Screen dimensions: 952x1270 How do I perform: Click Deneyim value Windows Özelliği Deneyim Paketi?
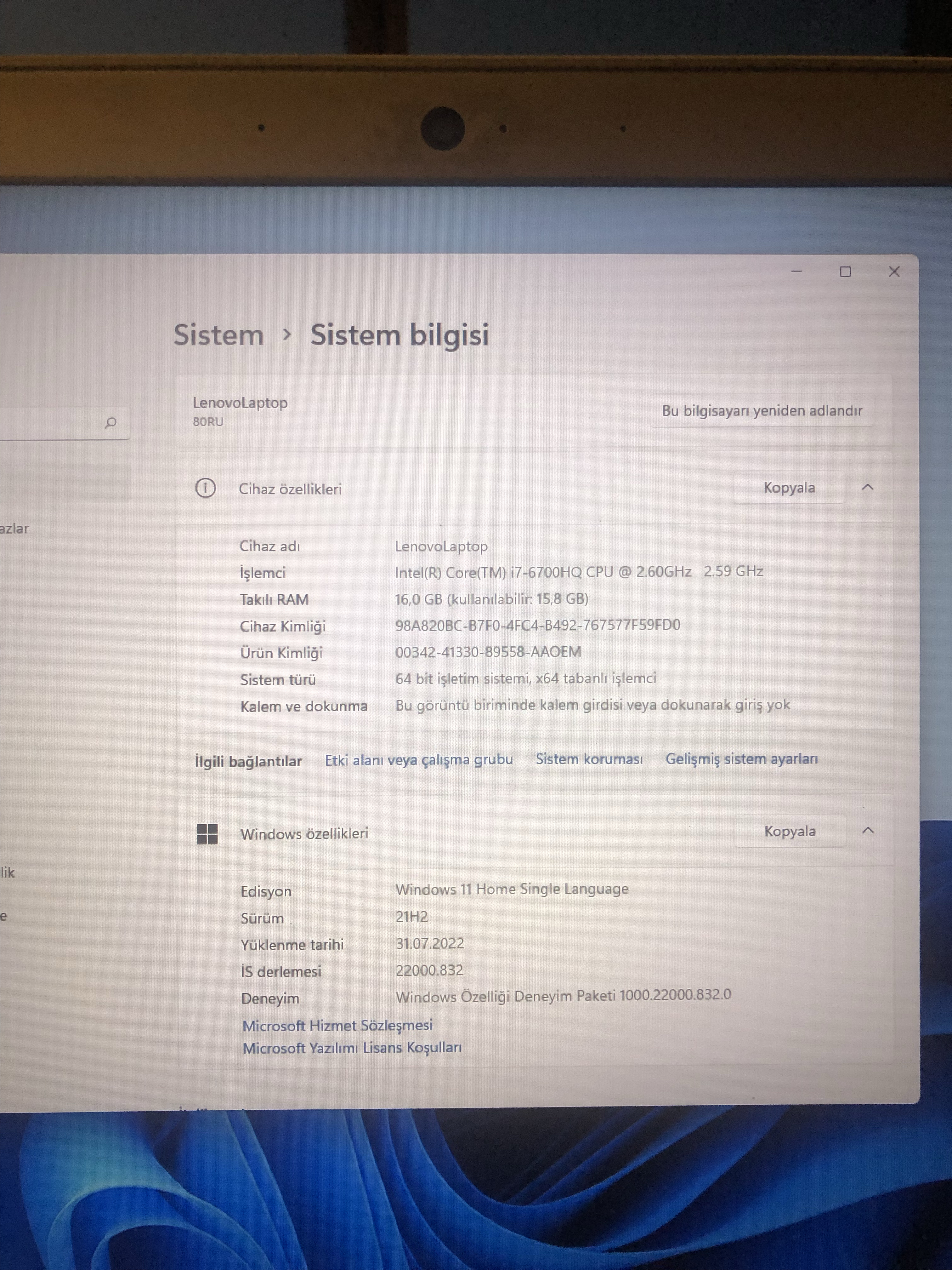click(x=564, y=996)
